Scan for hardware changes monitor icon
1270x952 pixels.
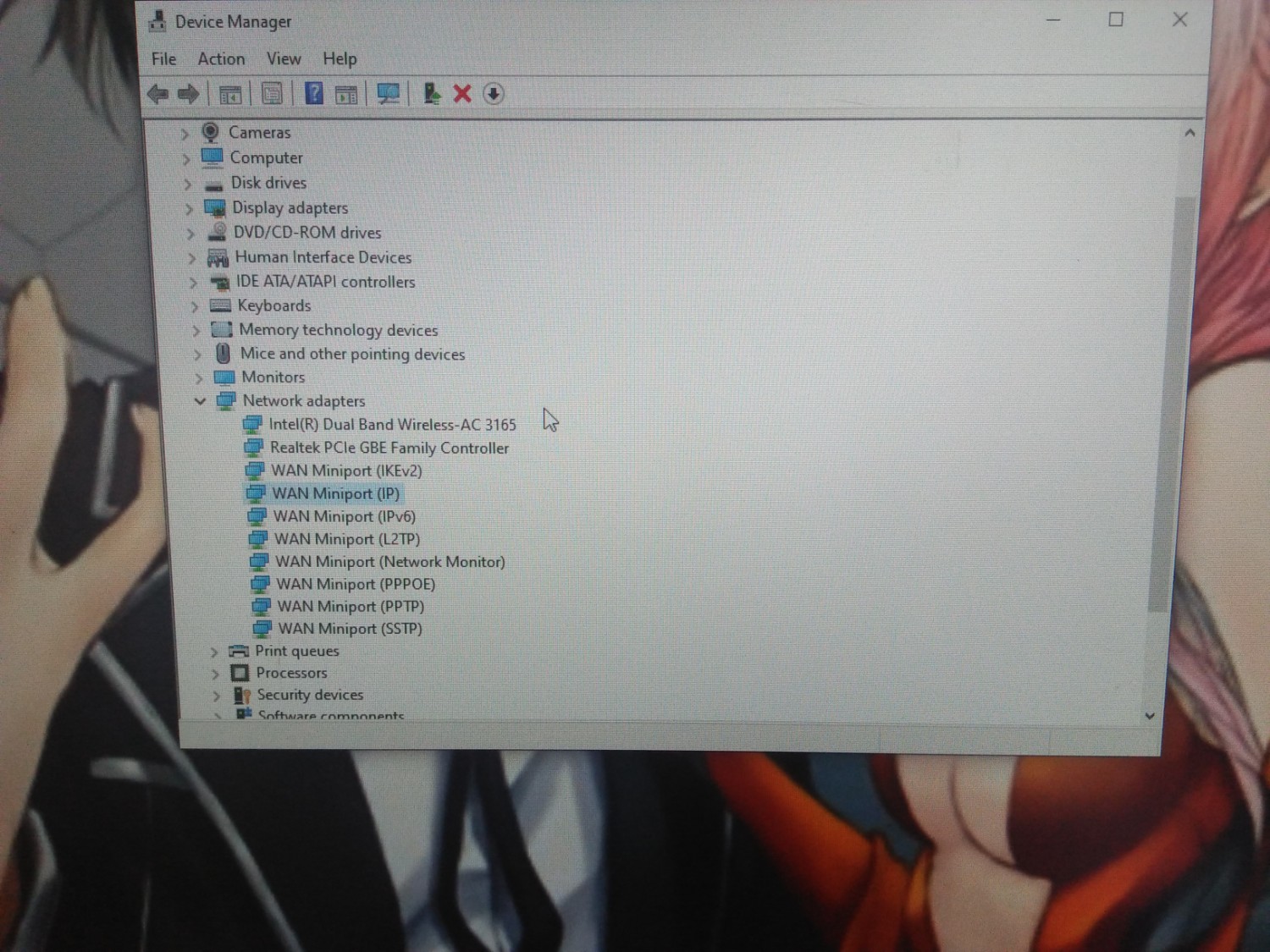(x=389, y=94)
